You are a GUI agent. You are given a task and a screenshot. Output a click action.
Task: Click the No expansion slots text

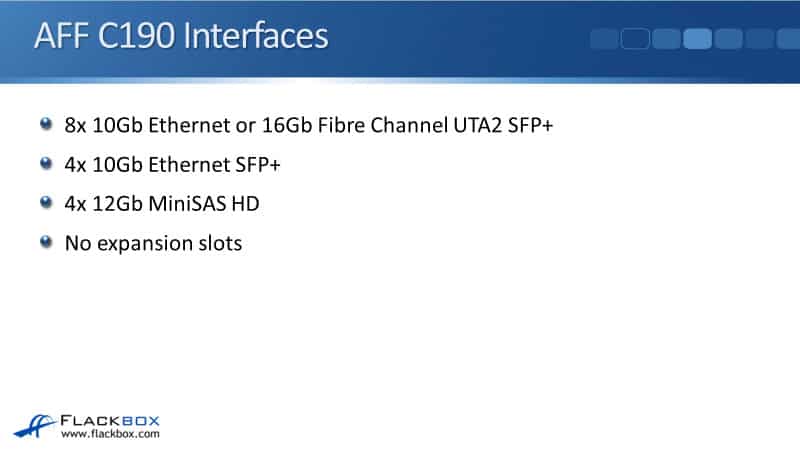153,243
